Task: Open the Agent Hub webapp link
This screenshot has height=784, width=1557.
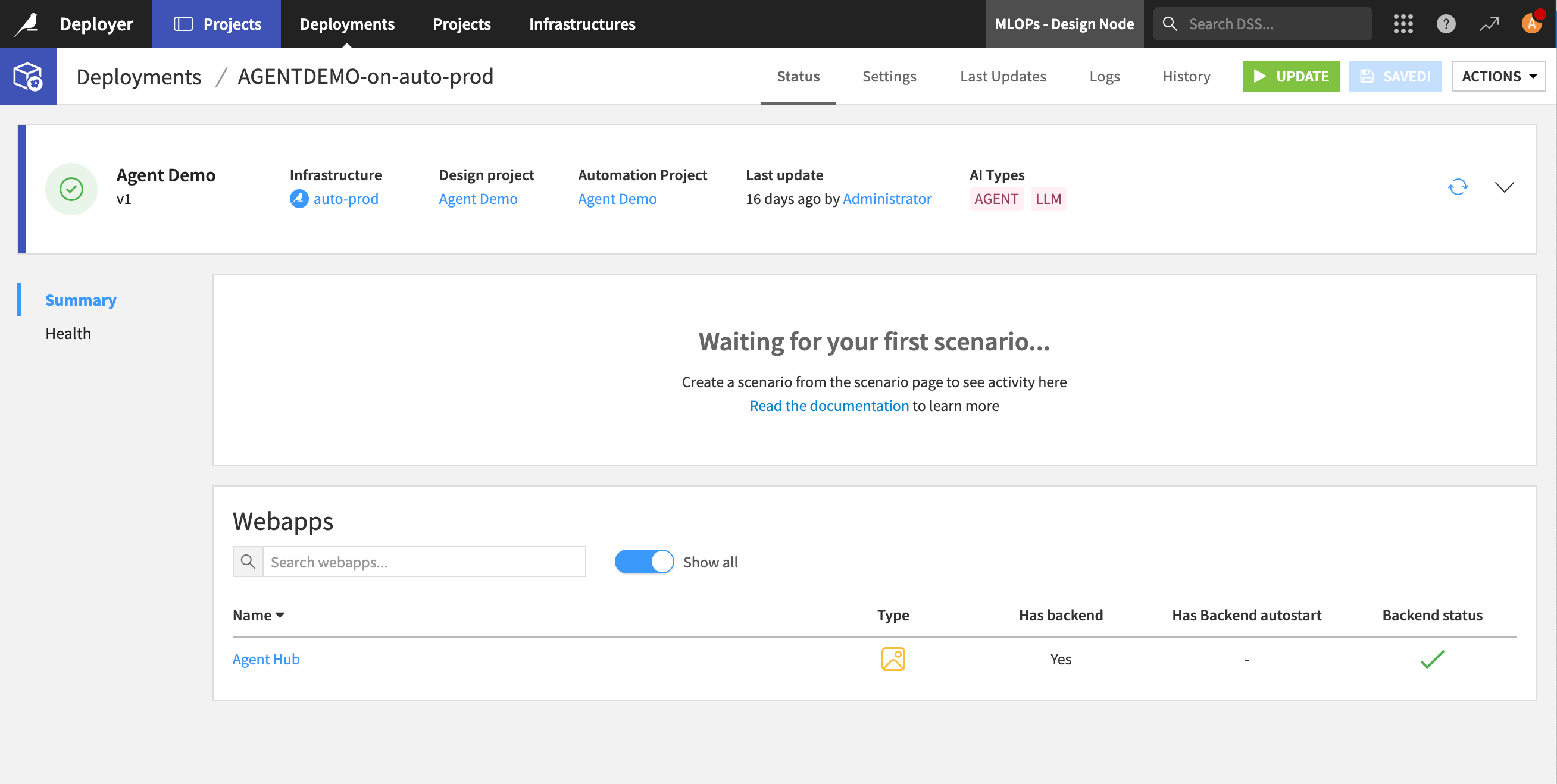Action: pos(265,659)
